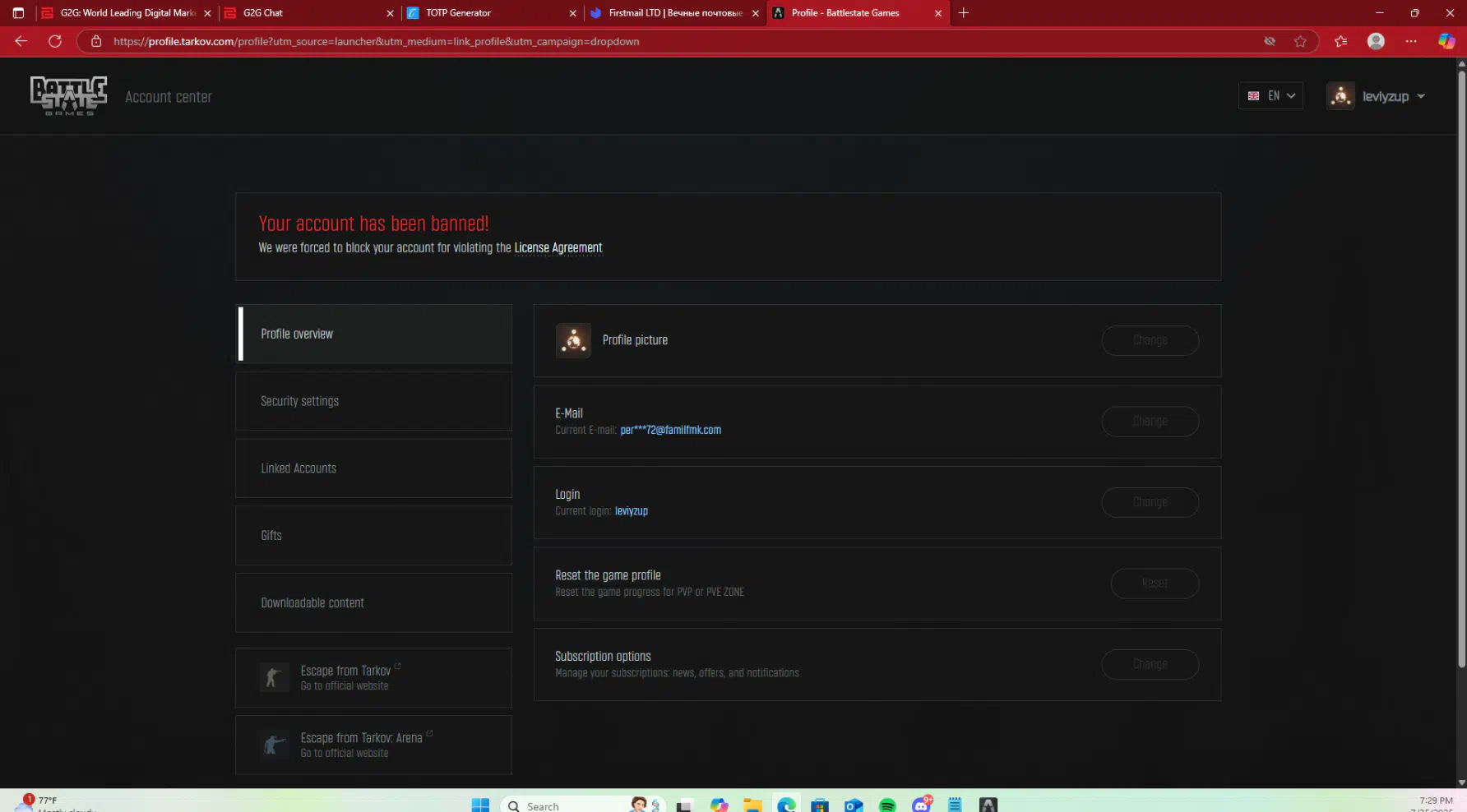Image resolution: width=1467 pixels, height=812 pixels.
Task: Open Linked Accounts section
Action: (x=374, y=468)
